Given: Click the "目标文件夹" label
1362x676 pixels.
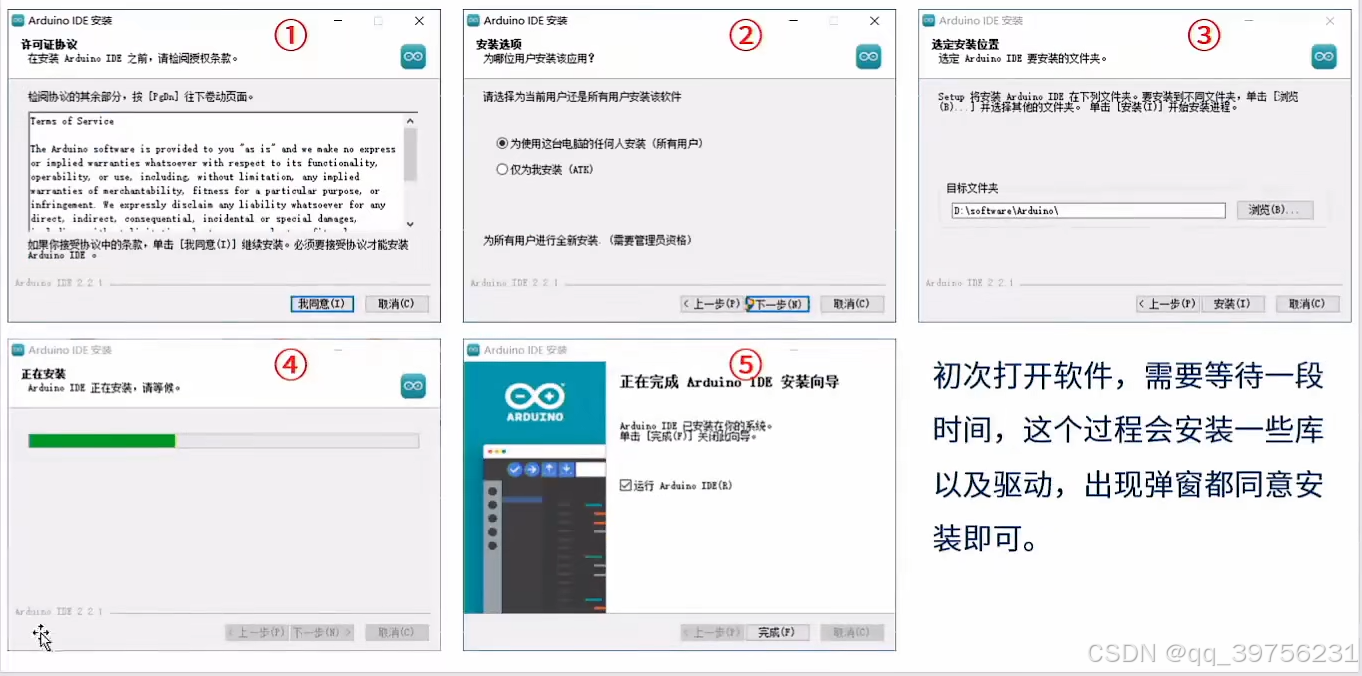Looking at the screenshot, I should click(x=972, y=188).
